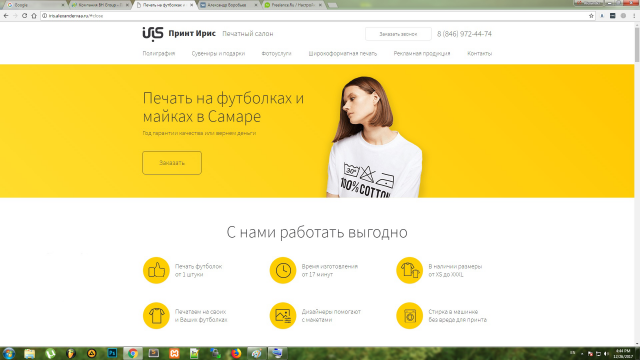Click the Печатный салон tagline
The width and height of the screenshot is (640, 360).
coord(248,33)
